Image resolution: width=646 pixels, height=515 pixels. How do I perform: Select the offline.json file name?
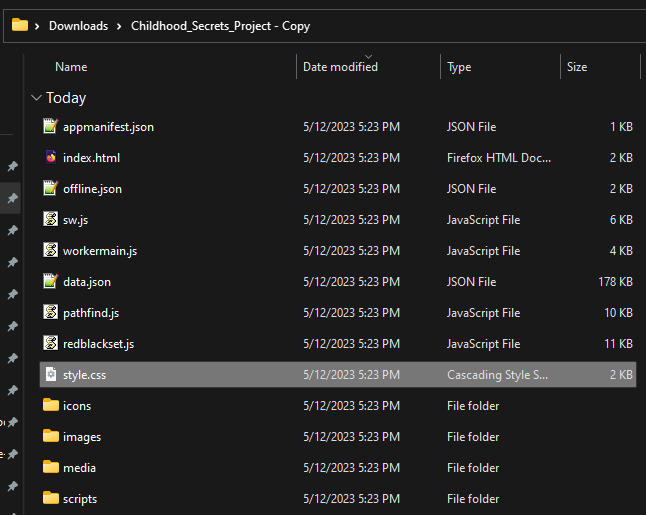point(92,189)
